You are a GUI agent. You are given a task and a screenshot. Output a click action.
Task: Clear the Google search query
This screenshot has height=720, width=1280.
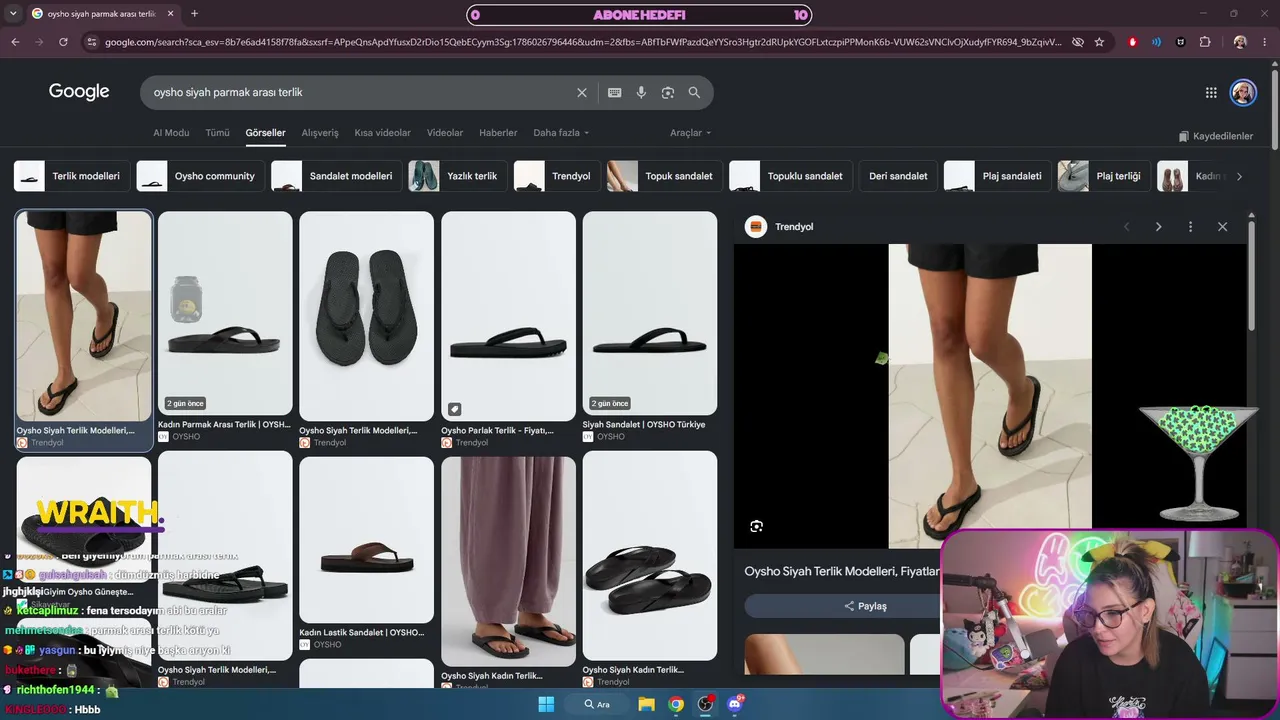(582, 93)
